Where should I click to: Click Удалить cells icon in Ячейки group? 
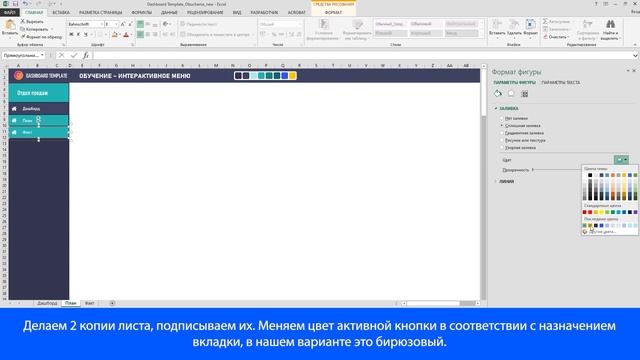pyautogui.click(x=513, y=24)
